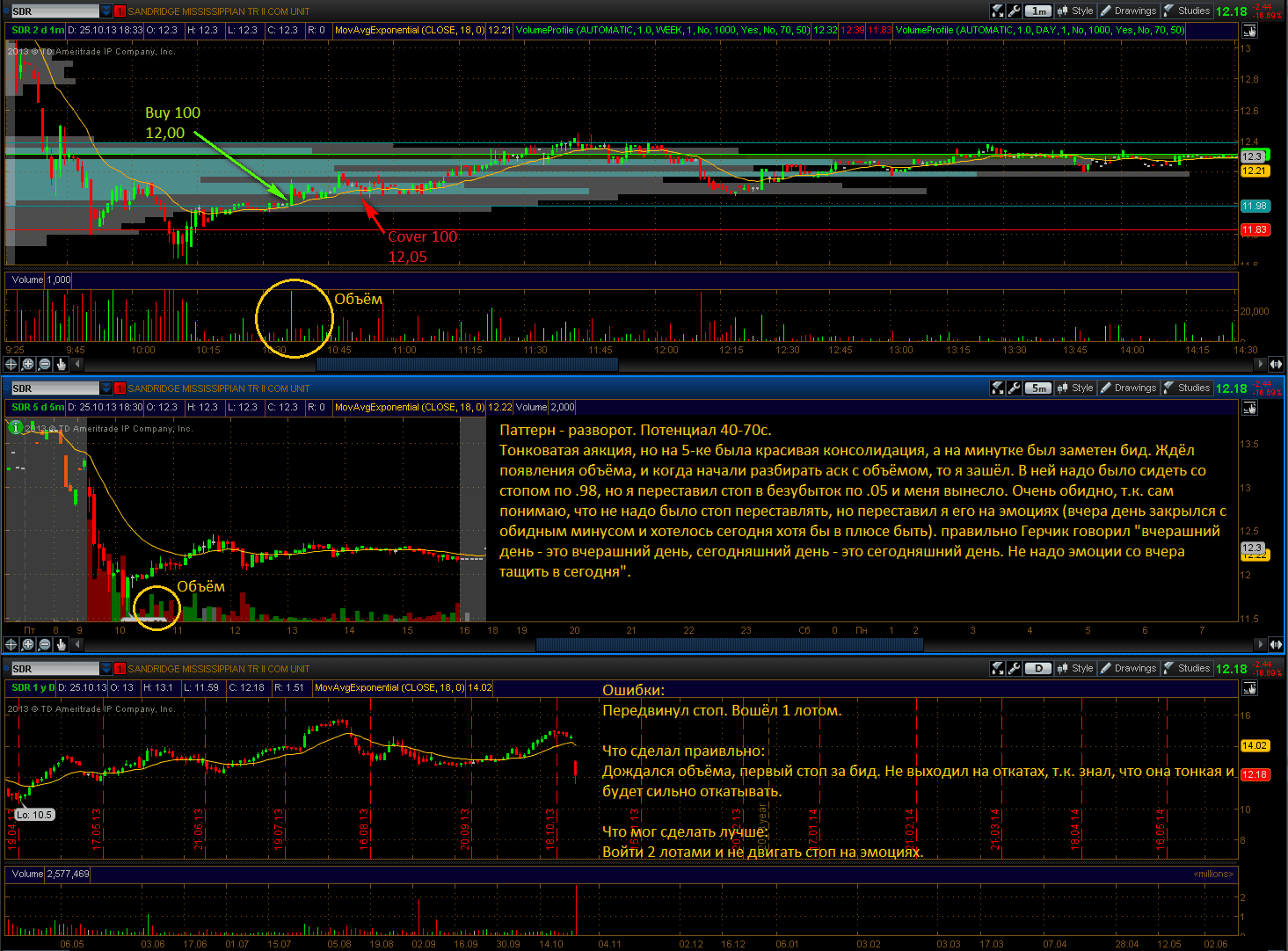Click the price axis settings icon in the 1m chart
Viewport: 1288px width, 951px height.
[1249, 31]
